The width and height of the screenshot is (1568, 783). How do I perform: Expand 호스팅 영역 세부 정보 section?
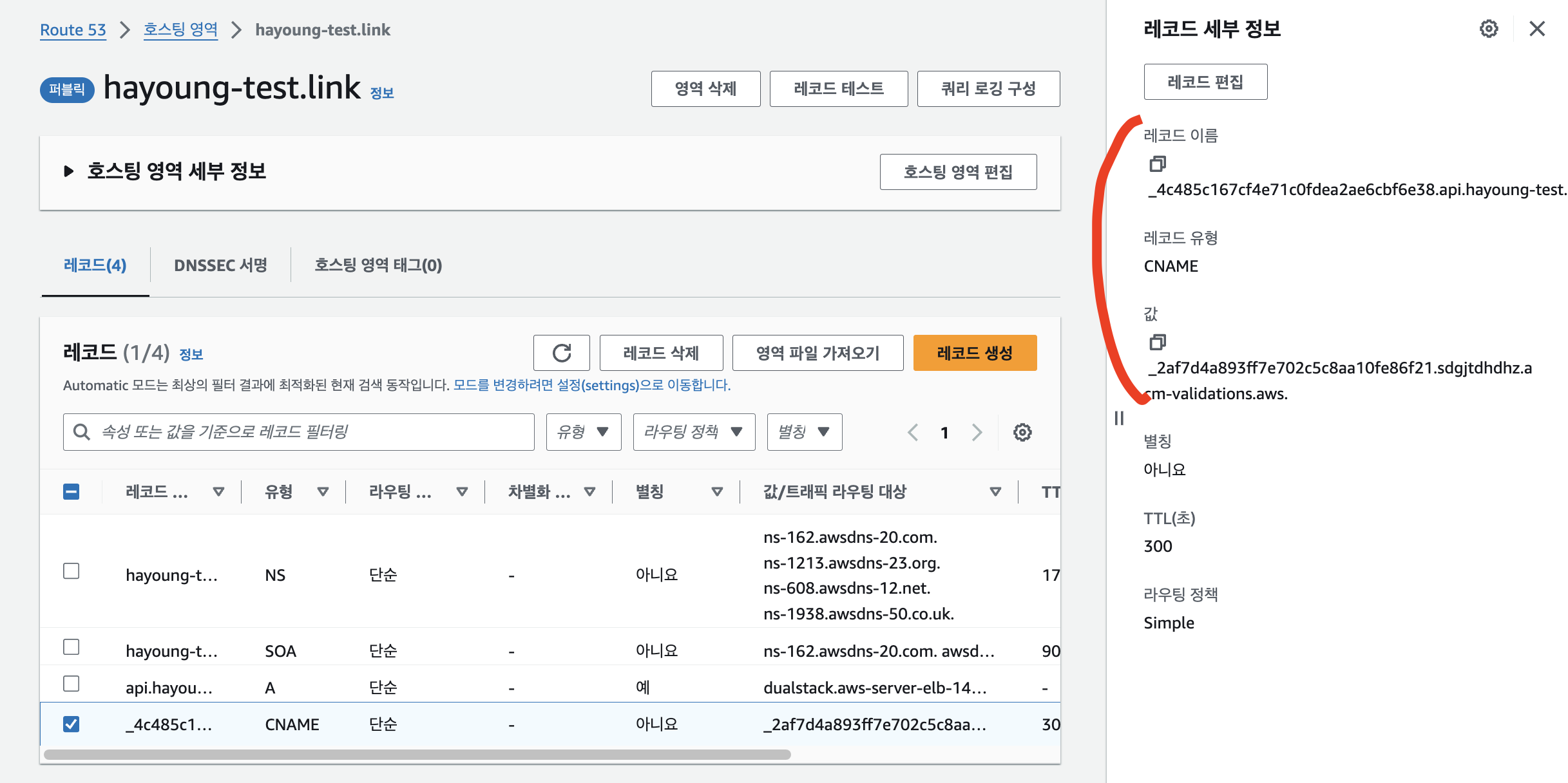point(69,171)
